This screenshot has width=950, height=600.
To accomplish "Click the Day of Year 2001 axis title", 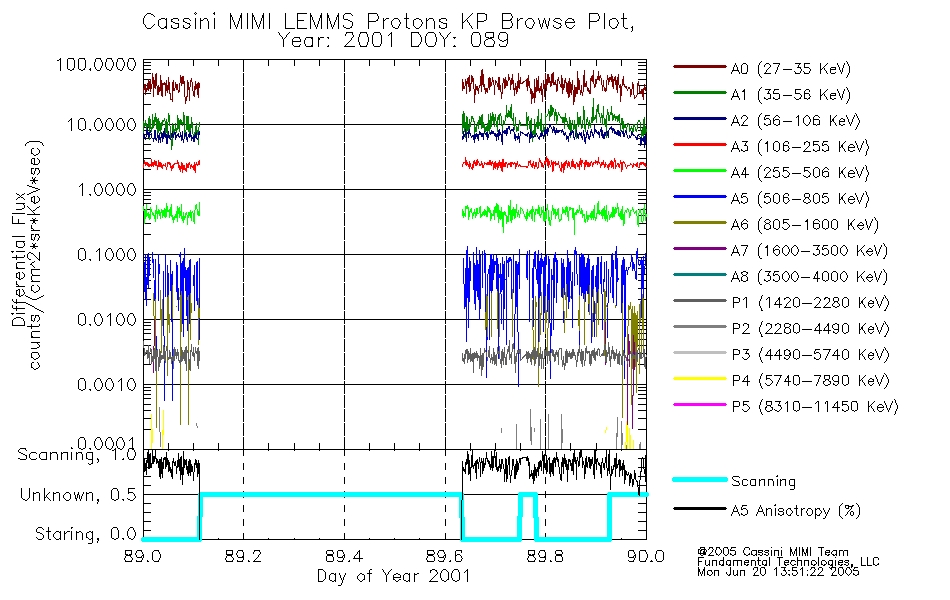I will coord(393,576).
